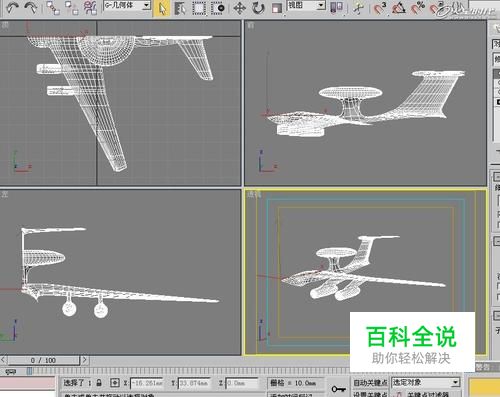Activate the Select and Scale tool
Viewport: 500px width, 397px height.
click(277, 8)
